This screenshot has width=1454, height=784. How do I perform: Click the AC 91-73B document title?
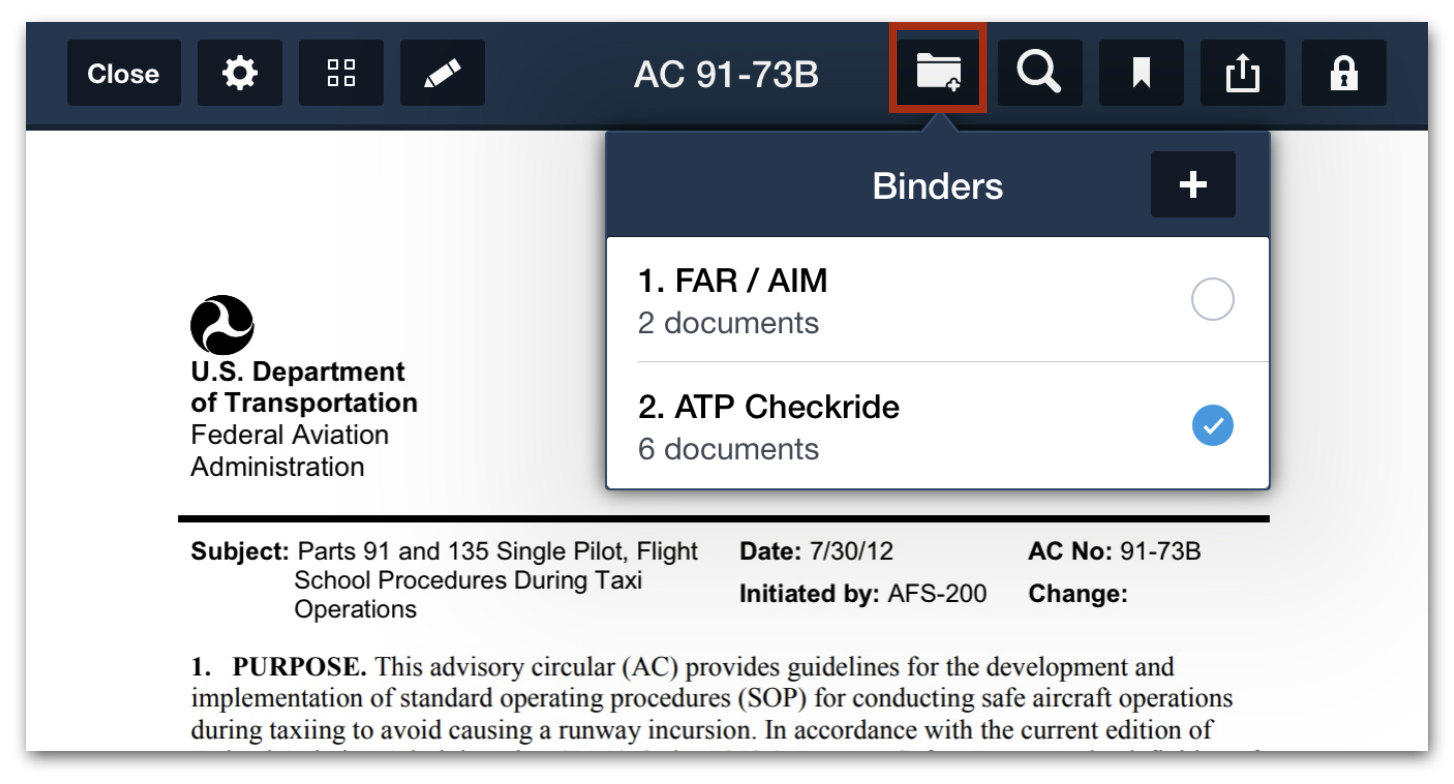726,74
